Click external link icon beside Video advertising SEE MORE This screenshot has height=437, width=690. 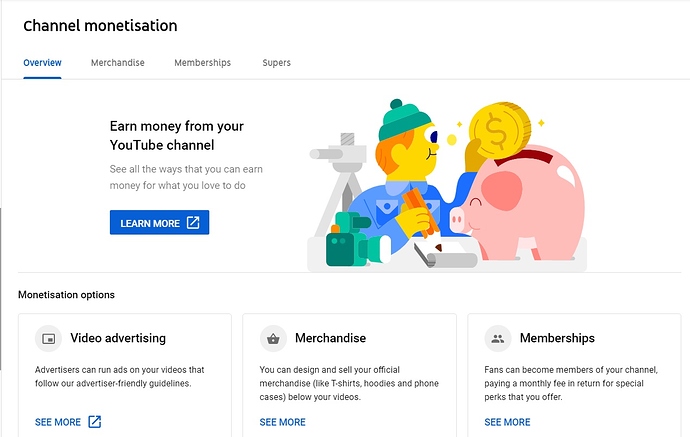click(95, 422)
